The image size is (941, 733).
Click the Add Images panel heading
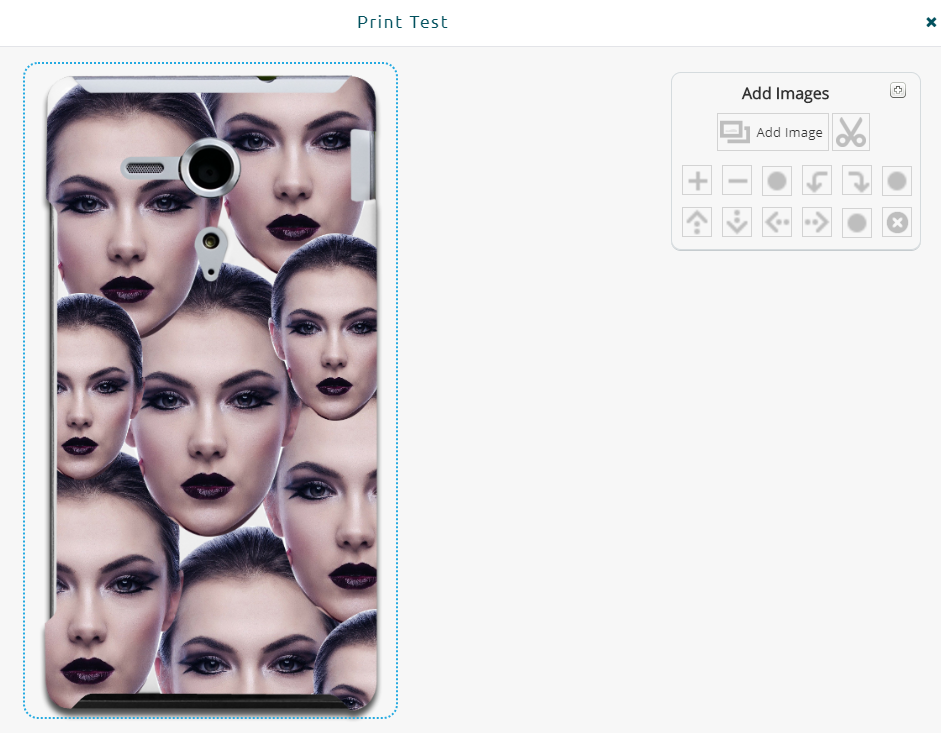pos(785,94)
